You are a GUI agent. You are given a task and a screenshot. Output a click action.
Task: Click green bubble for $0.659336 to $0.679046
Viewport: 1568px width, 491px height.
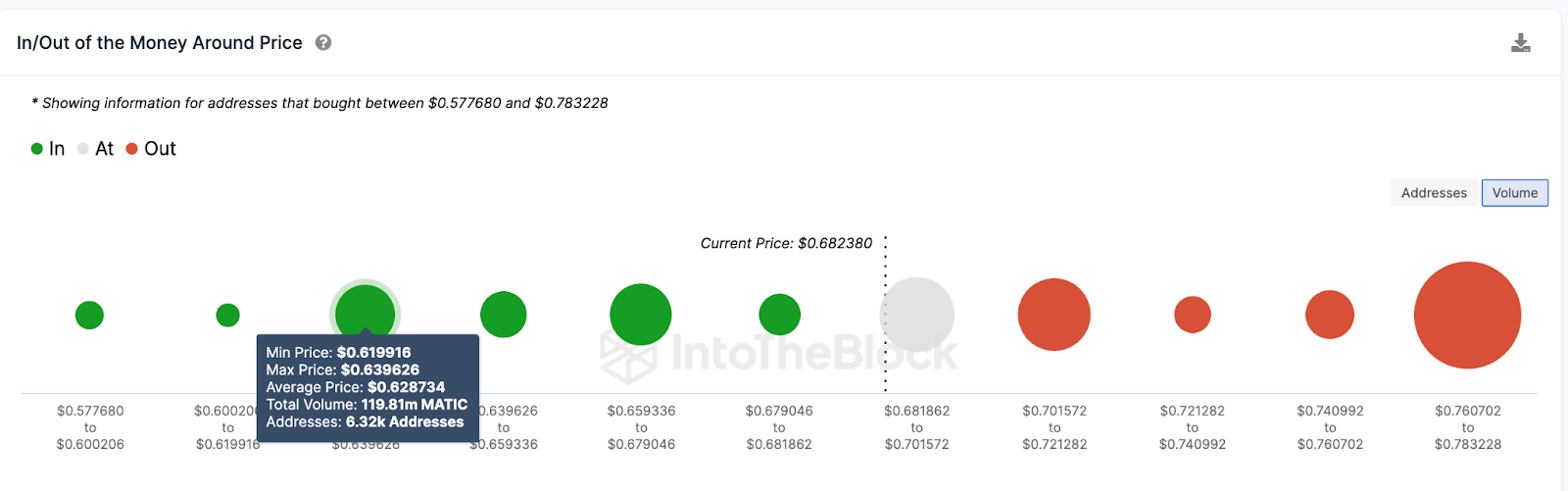(x=641, y=315)
